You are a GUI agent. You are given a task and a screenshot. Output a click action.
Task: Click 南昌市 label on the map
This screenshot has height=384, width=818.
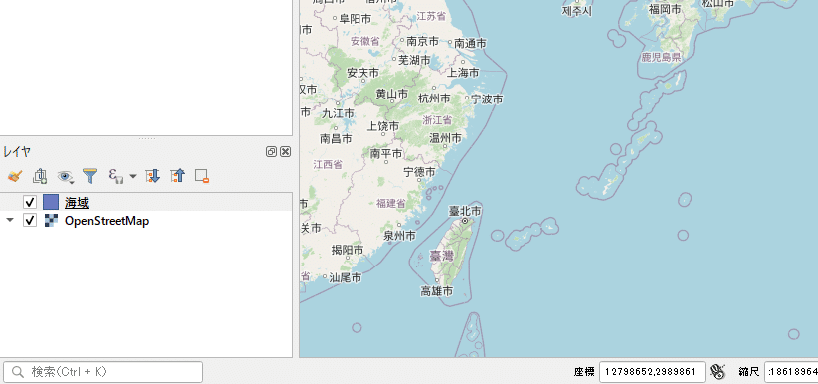pyautogui.click(x=336, y=139)
